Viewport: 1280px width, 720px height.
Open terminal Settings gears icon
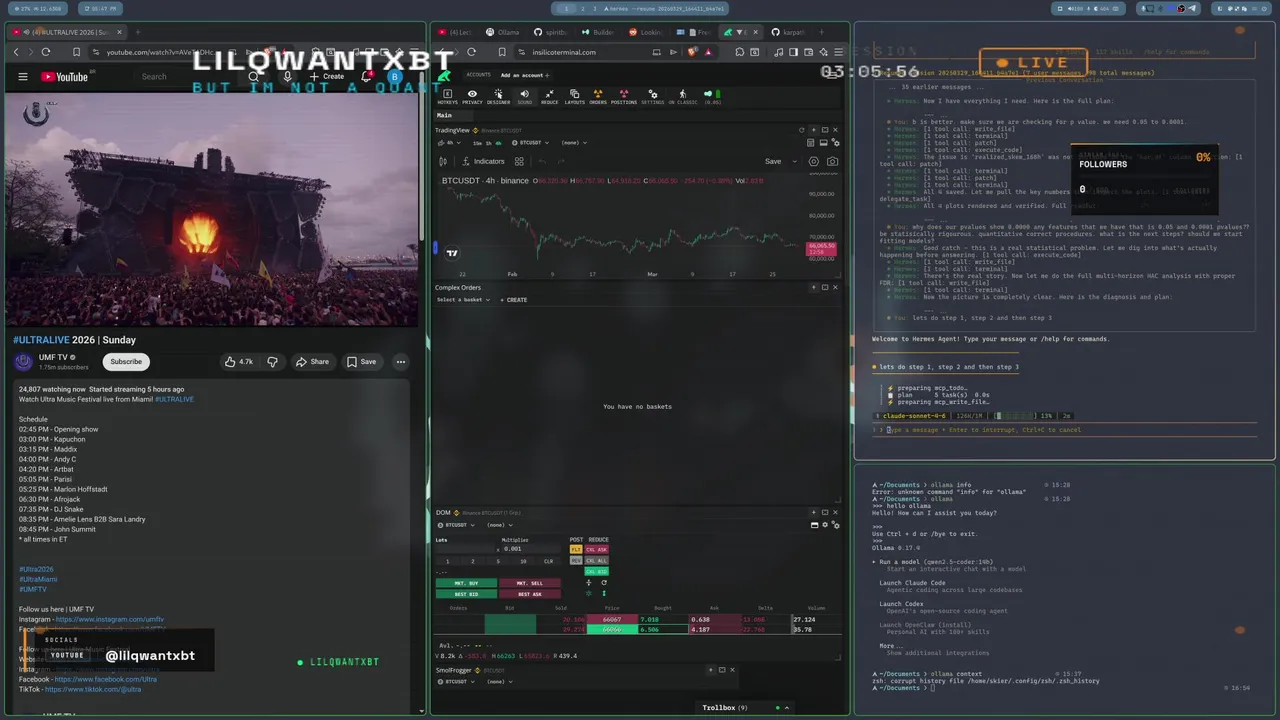point(652,97)
